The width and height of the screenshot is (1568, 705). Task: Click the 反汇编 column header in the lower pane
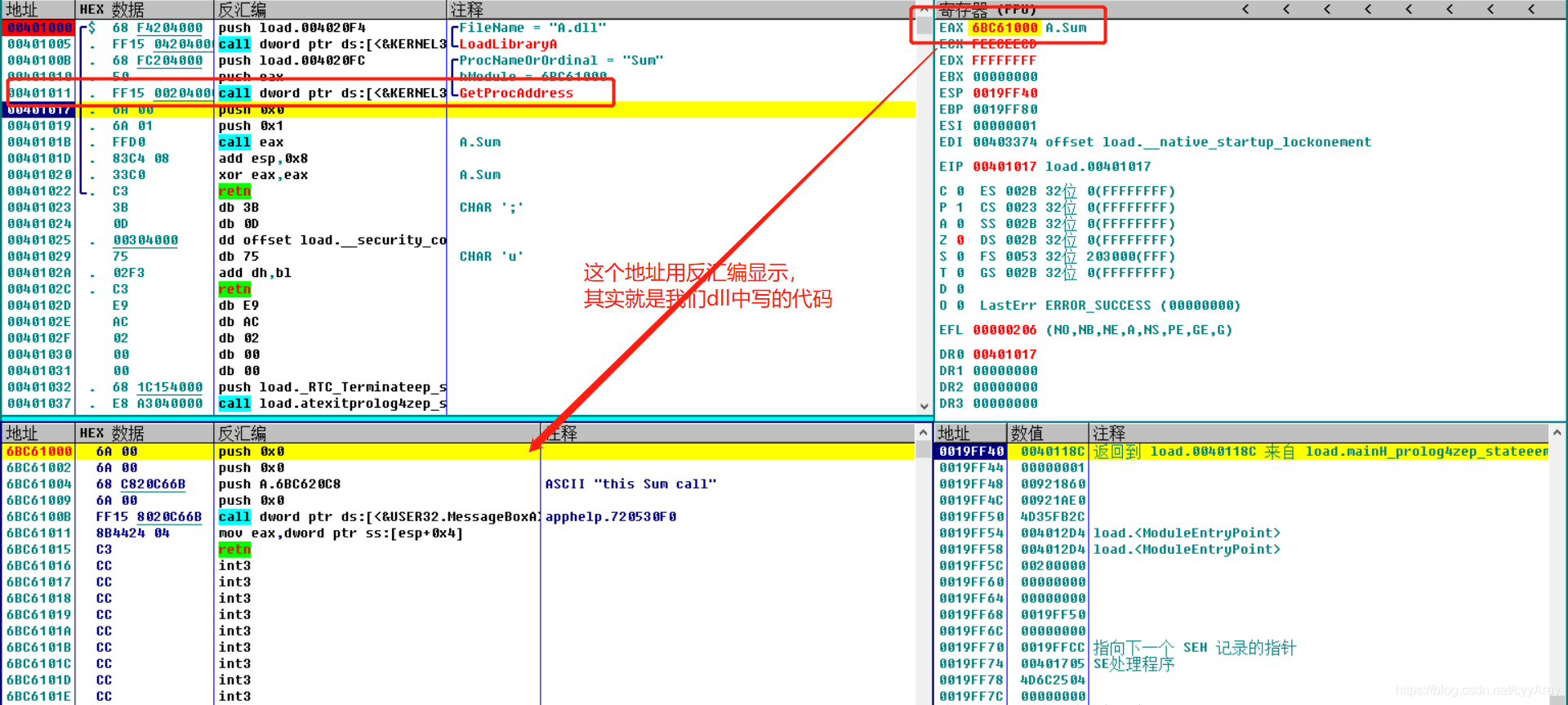[x=376, y=433]
